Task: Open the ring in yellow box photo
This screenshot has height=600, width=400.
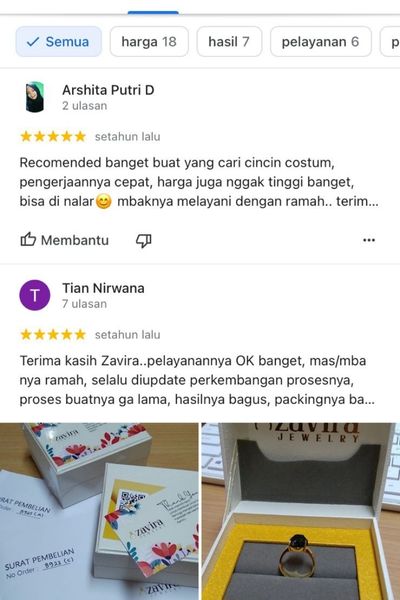Action: click(x=301, y=511)
